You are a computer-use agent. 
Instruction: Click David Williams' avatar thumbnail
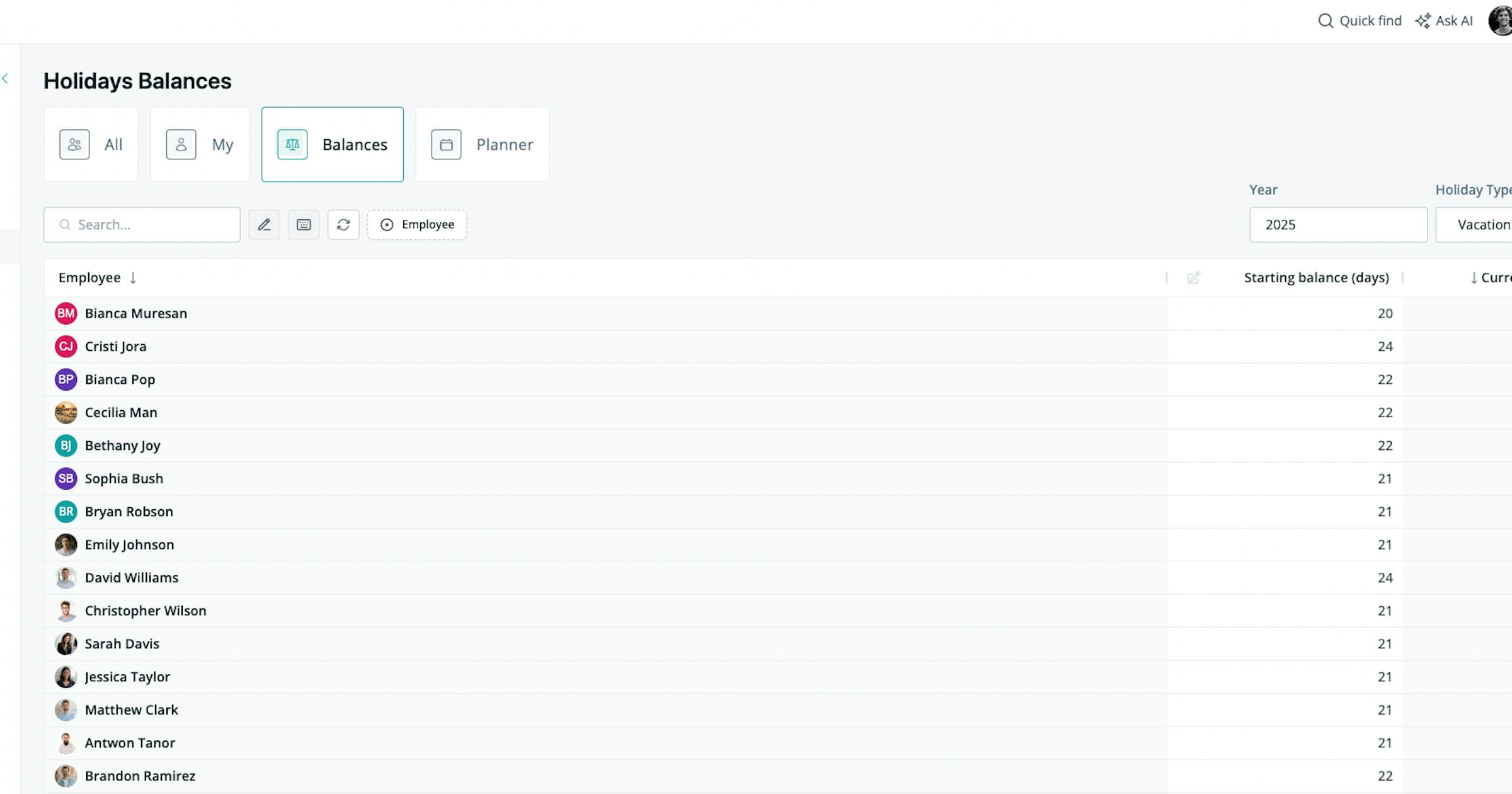66,578
